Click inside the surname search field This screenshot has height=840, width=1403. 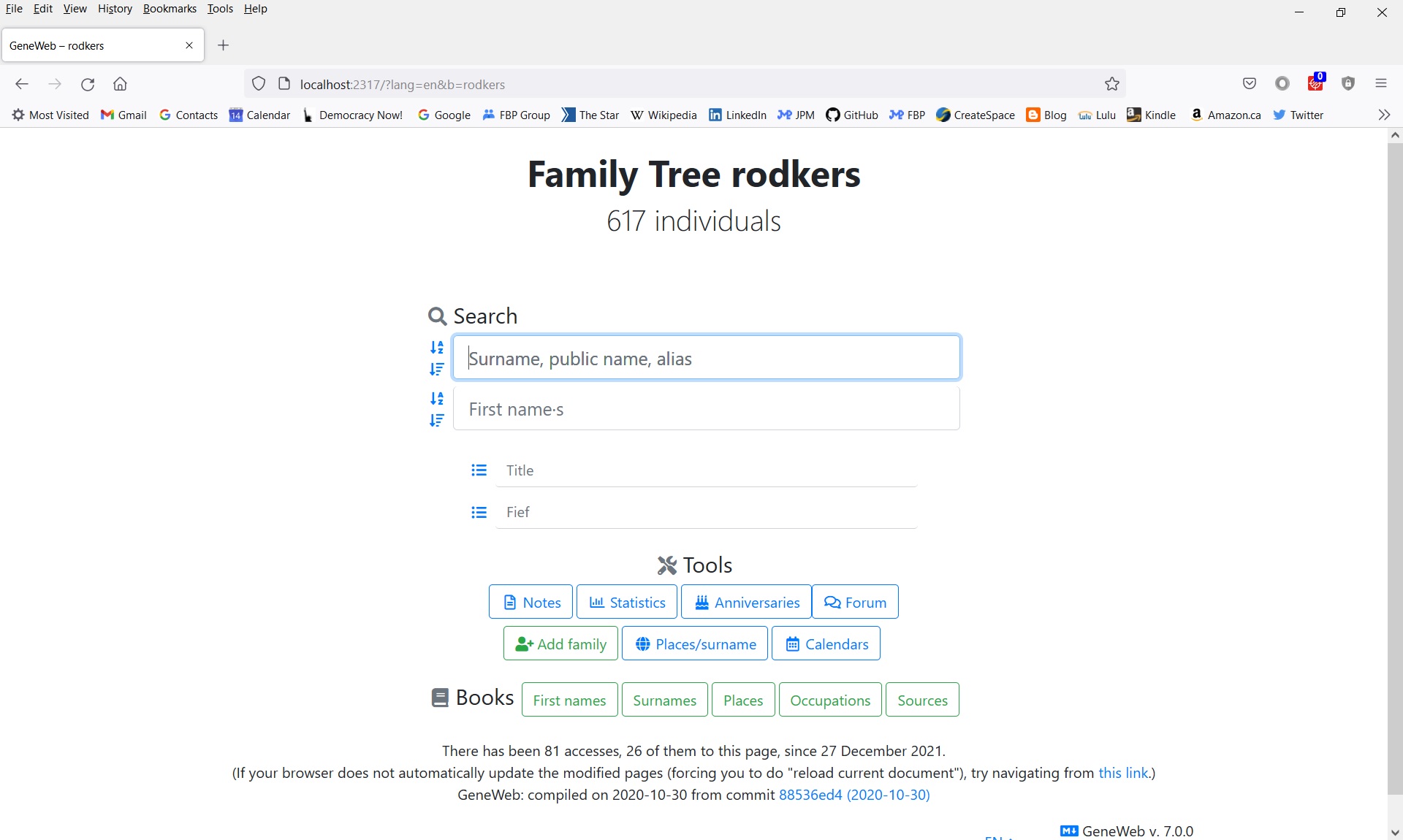coord(707,358)
